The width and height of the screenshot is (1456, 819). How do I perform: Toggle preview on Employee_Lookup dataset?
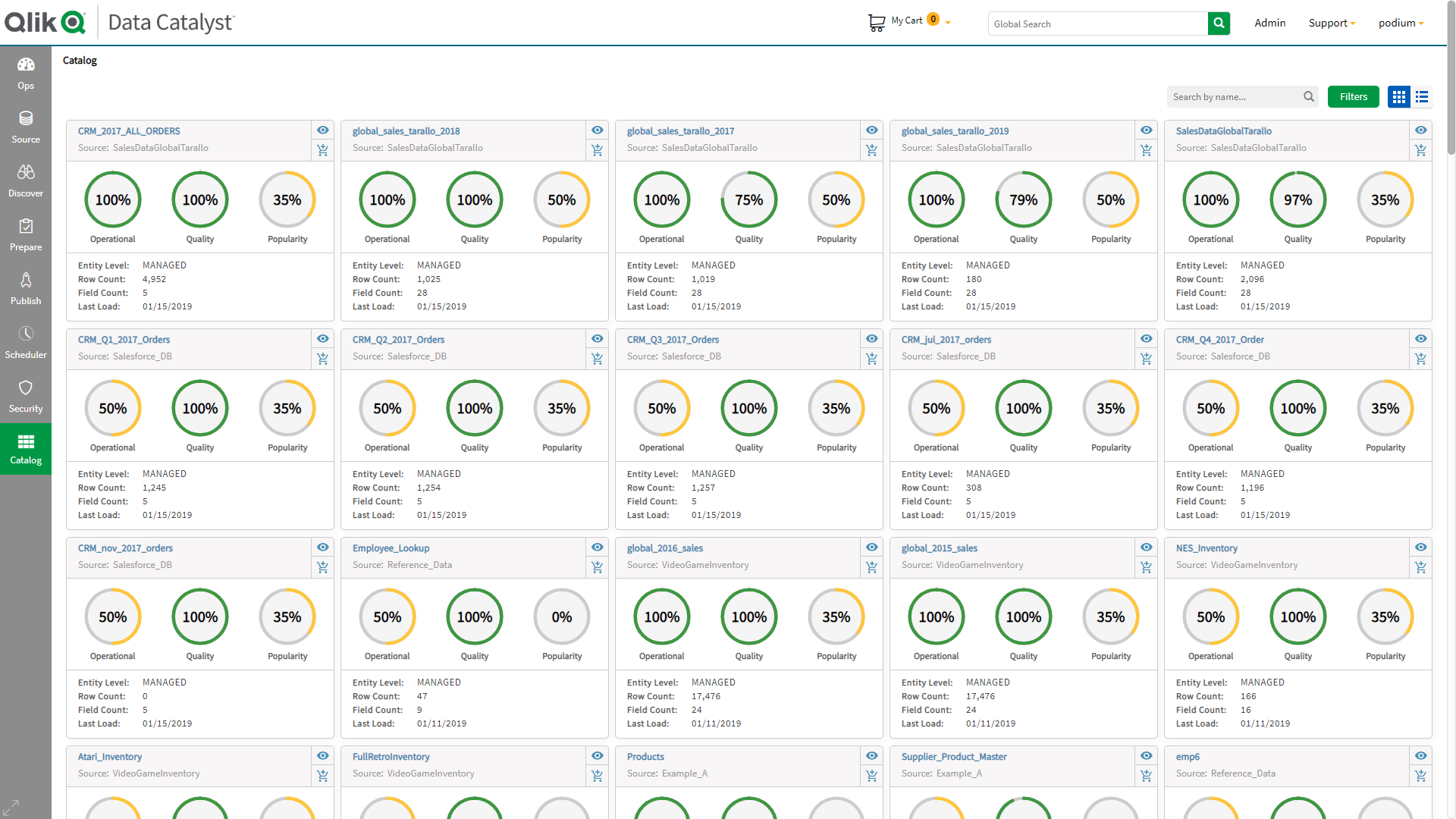(x=596, y=547)
